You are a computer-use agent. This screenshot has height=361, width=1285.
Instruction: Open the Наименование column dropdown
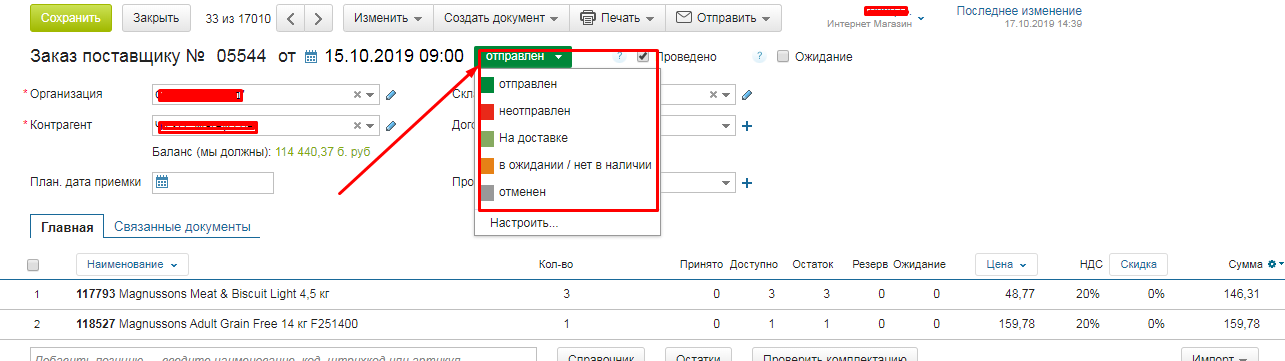click(132, 264)
